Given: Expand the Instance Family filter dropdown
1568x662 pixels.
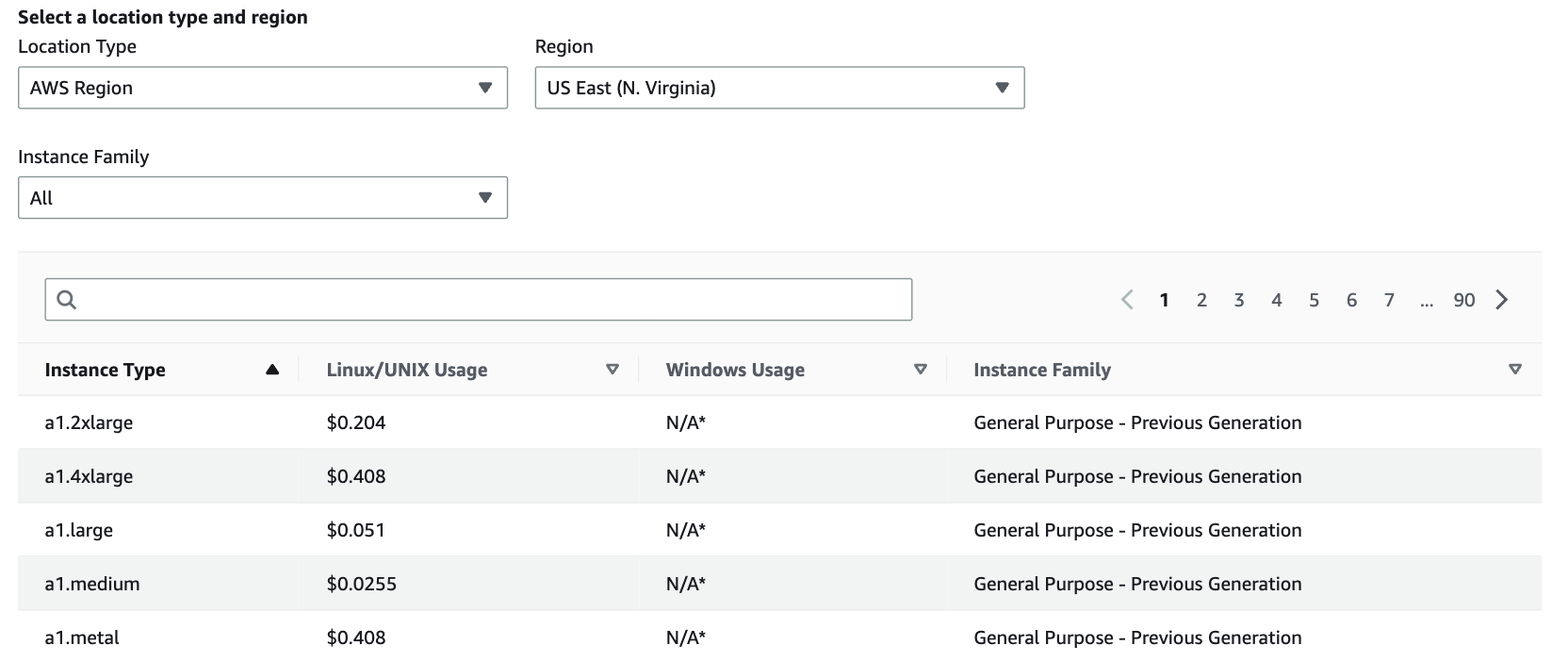Looking at the screenshot, I should pos(263,198).
